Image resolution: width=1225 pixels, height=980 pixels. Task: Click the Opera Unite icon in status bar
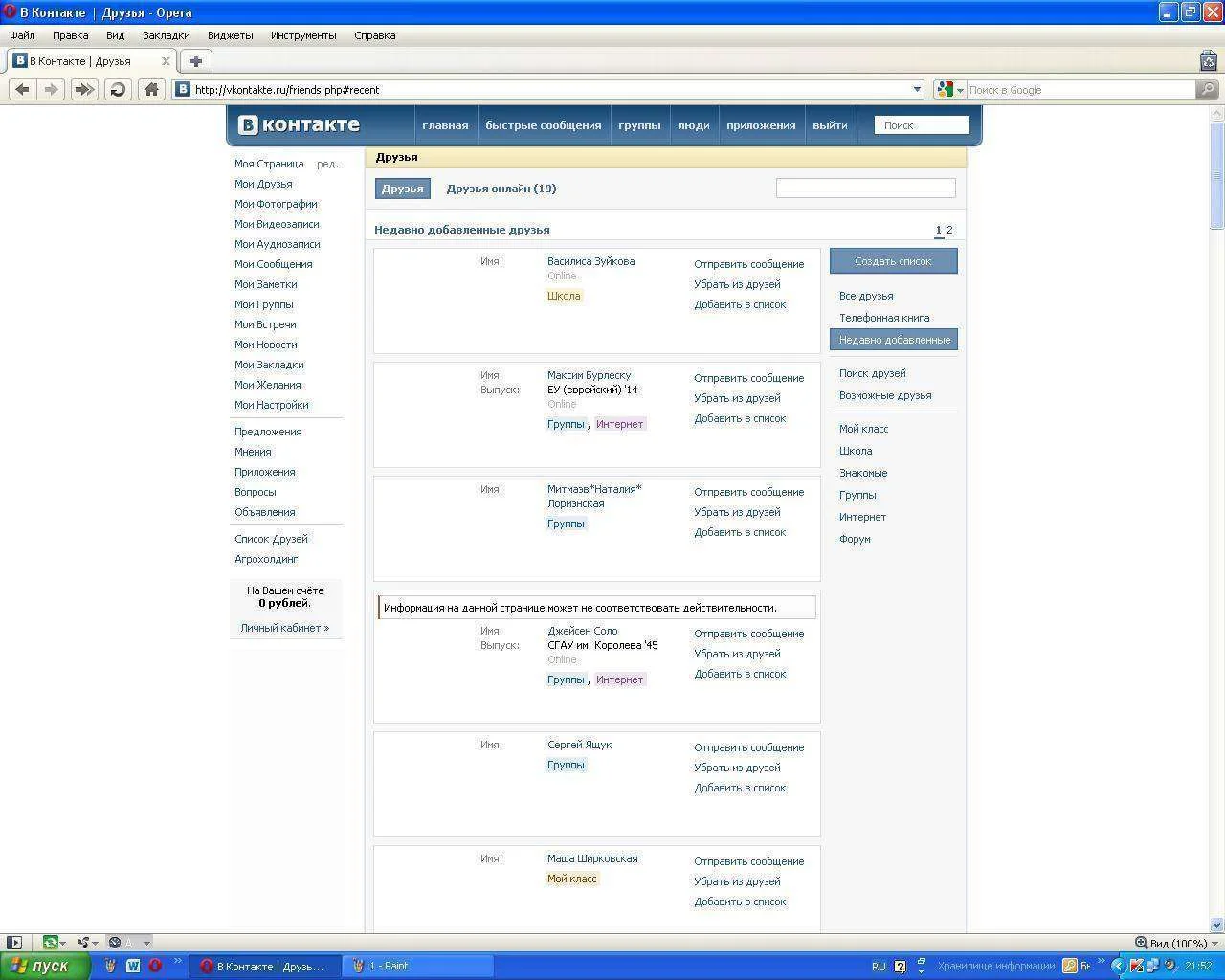pos(83,943)
